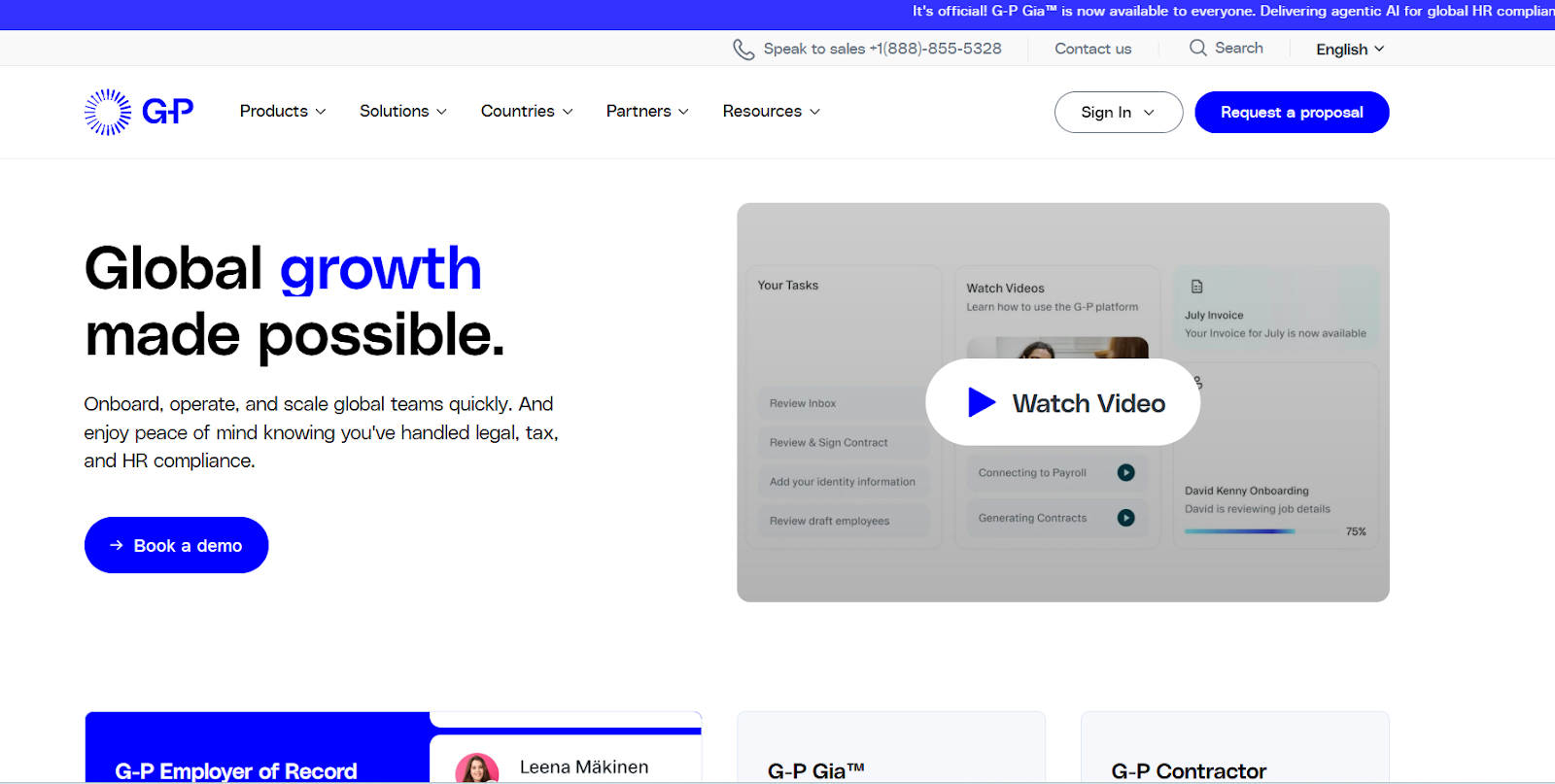Image resolution: width=1555 pixels, height=784 pixels.
Task: Click play icon next to Generating Contracts
Action: click(1125, 518)
